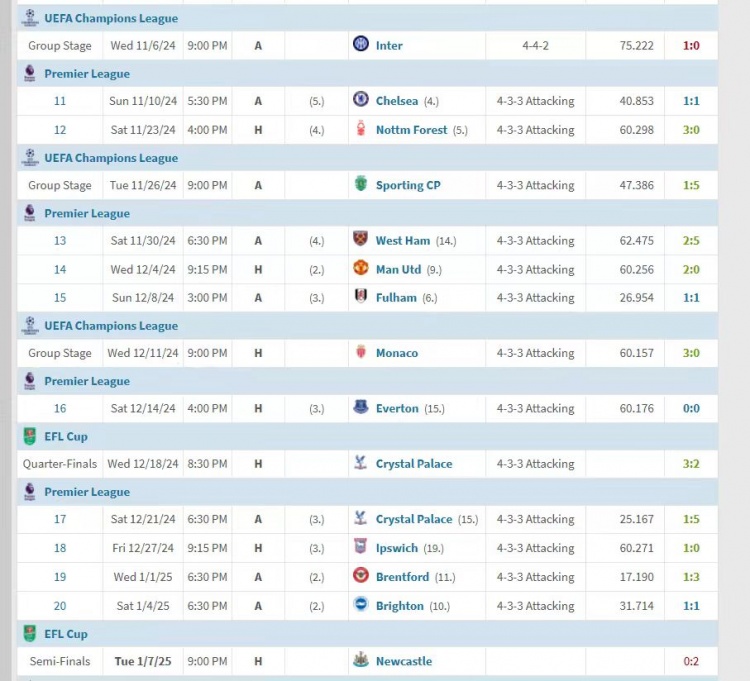Open the 0:2 result against Newcastle

(691, 661)
